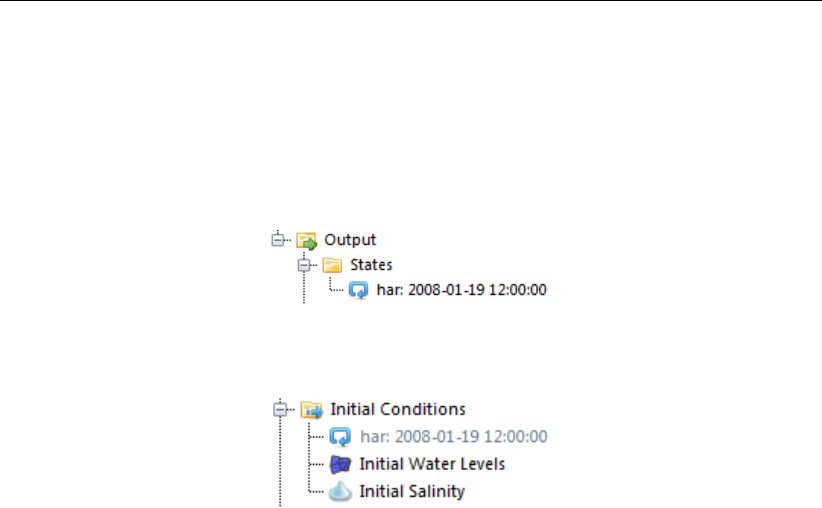822x508 pixels.
Task: Click the Output folder icon with green arrow
Action: [307, 241]
